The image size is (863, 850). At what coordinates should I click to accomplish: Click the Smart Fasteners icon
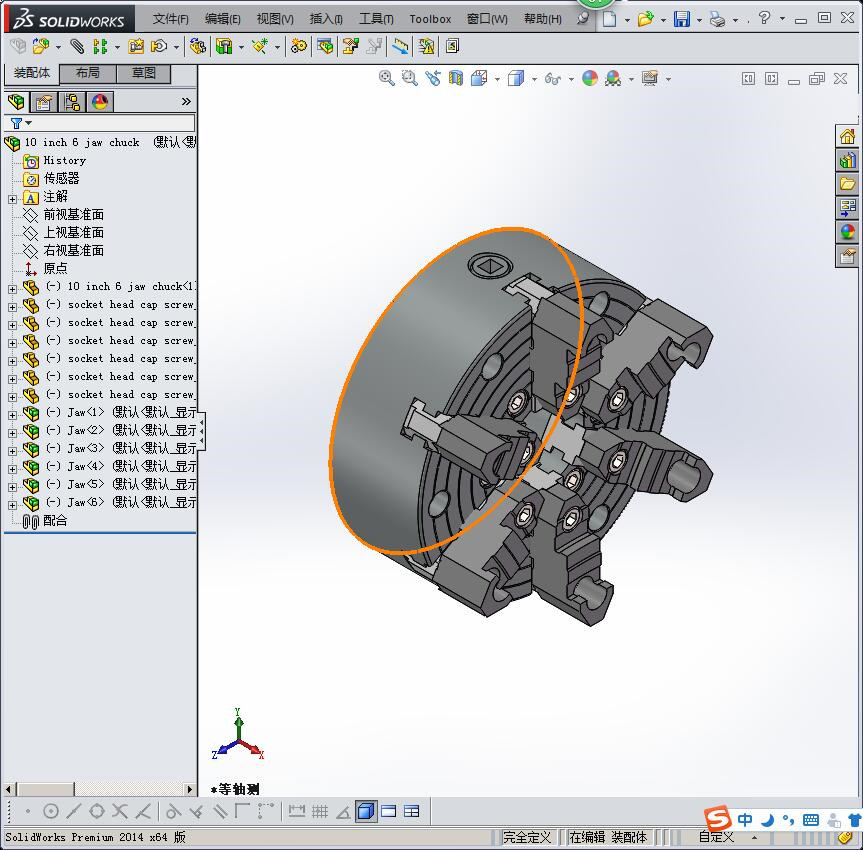click(136, 46)
